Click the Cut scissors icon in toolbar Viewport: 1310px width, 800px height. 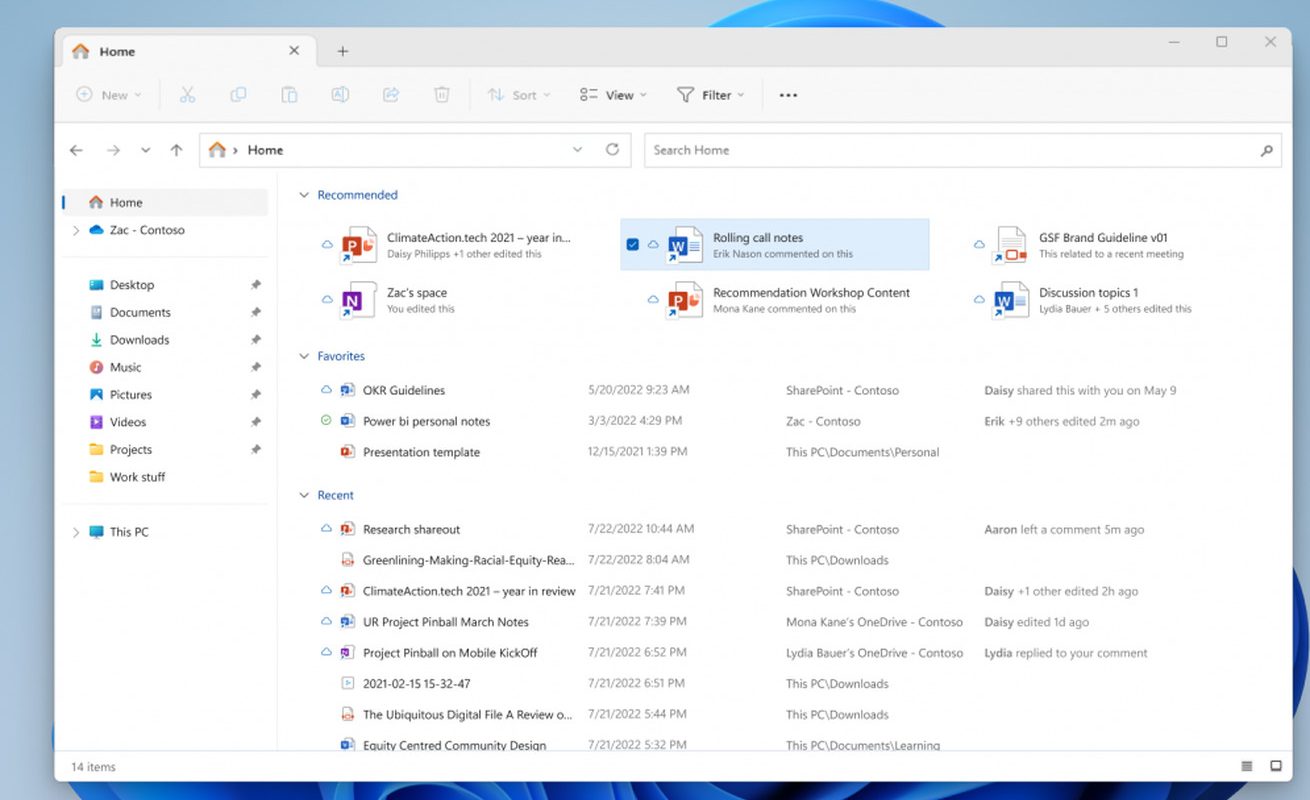pyautogui.click(x=187, y=95)
